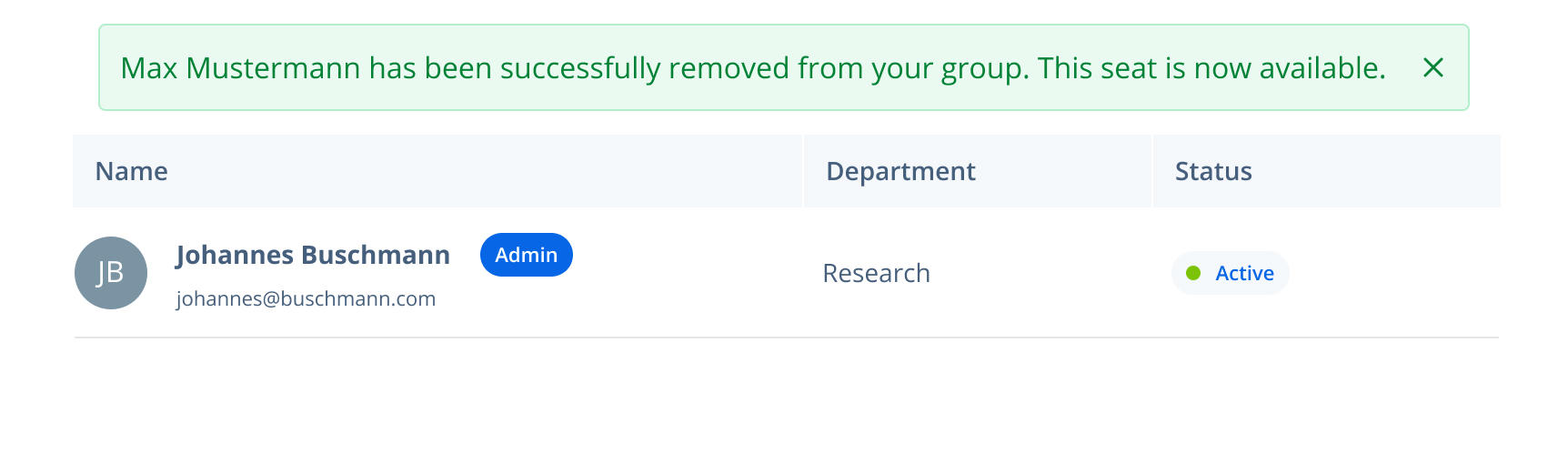Click the blue Admin badge

526,255
